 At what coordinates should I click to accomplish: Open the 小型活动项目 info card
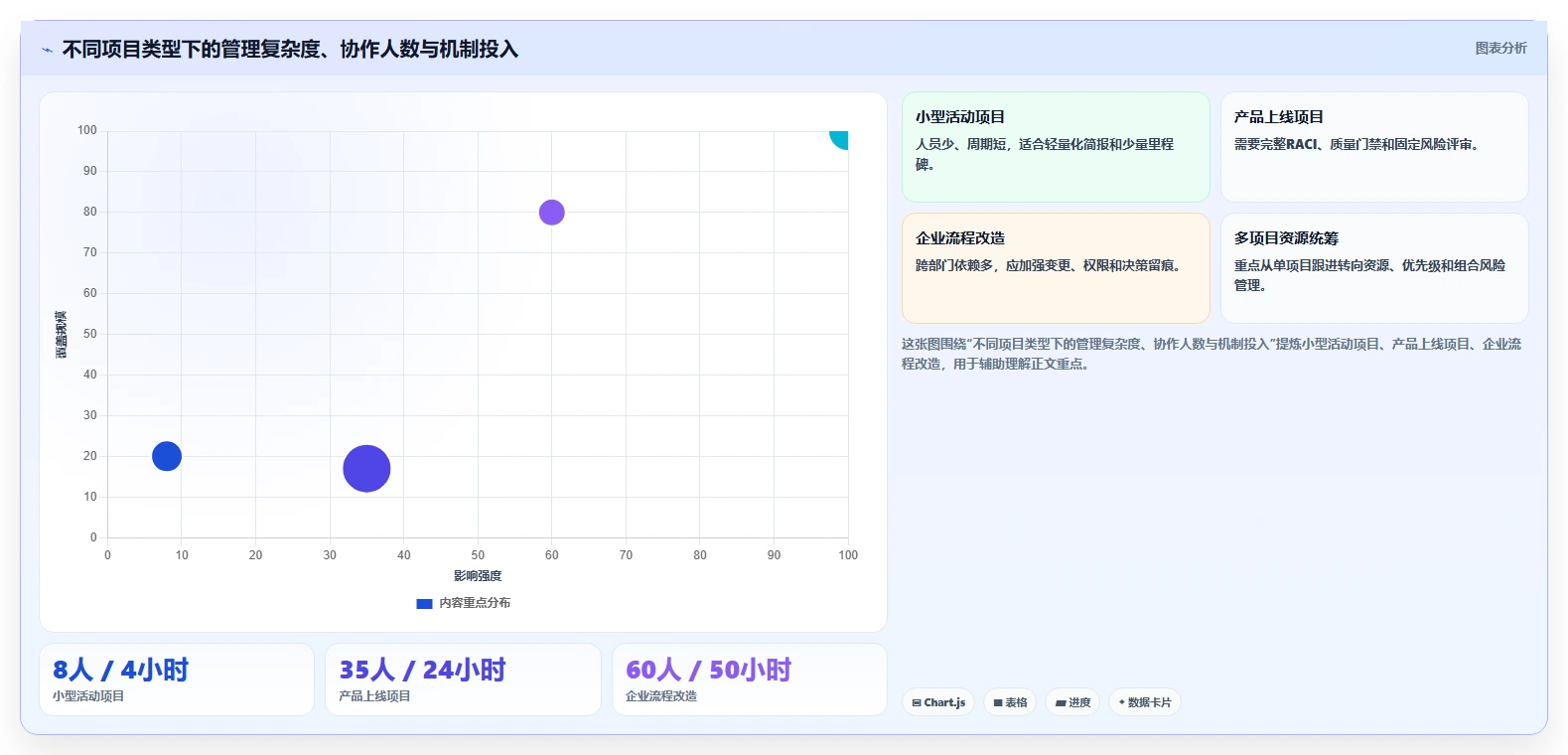1056,147
